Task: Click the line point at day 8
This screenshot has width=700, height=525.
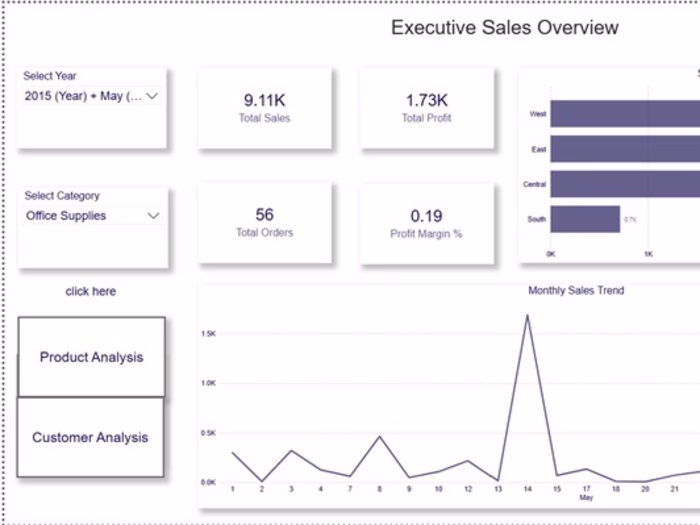Action: [x=379, y=437]
